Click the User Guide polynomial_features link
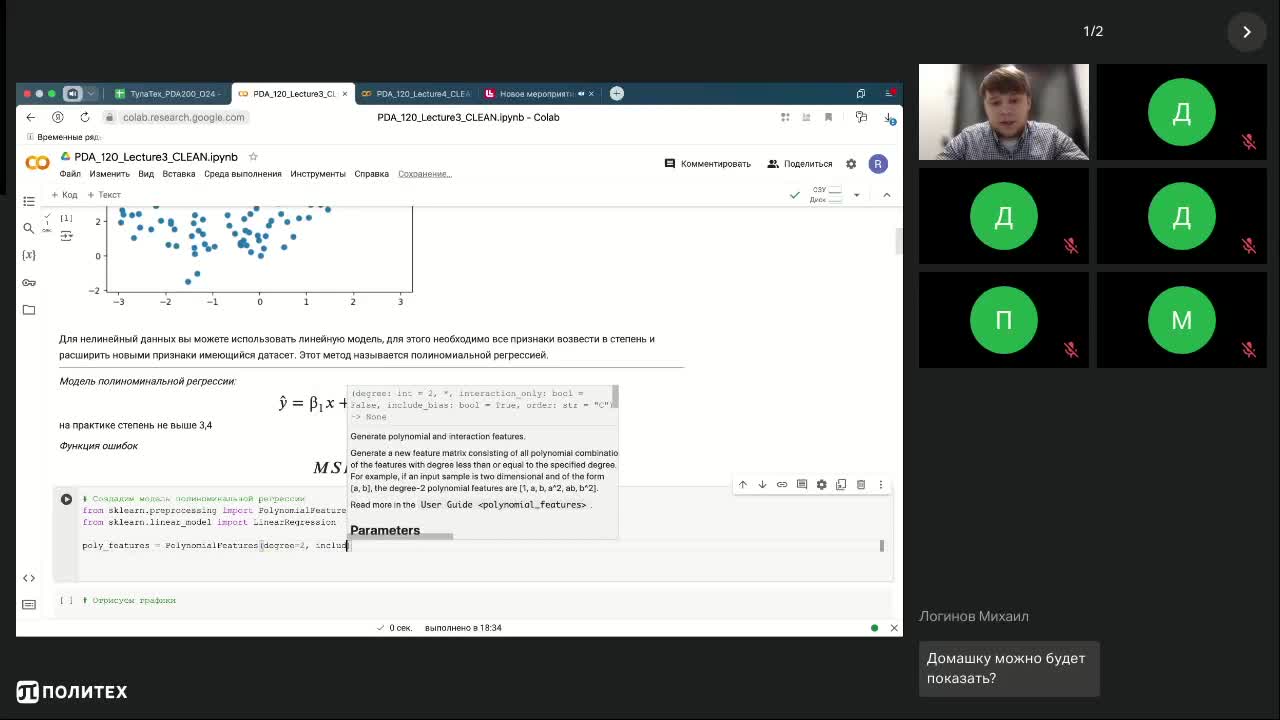Viewport: 1280px width, 720px height. pos(503,505)
